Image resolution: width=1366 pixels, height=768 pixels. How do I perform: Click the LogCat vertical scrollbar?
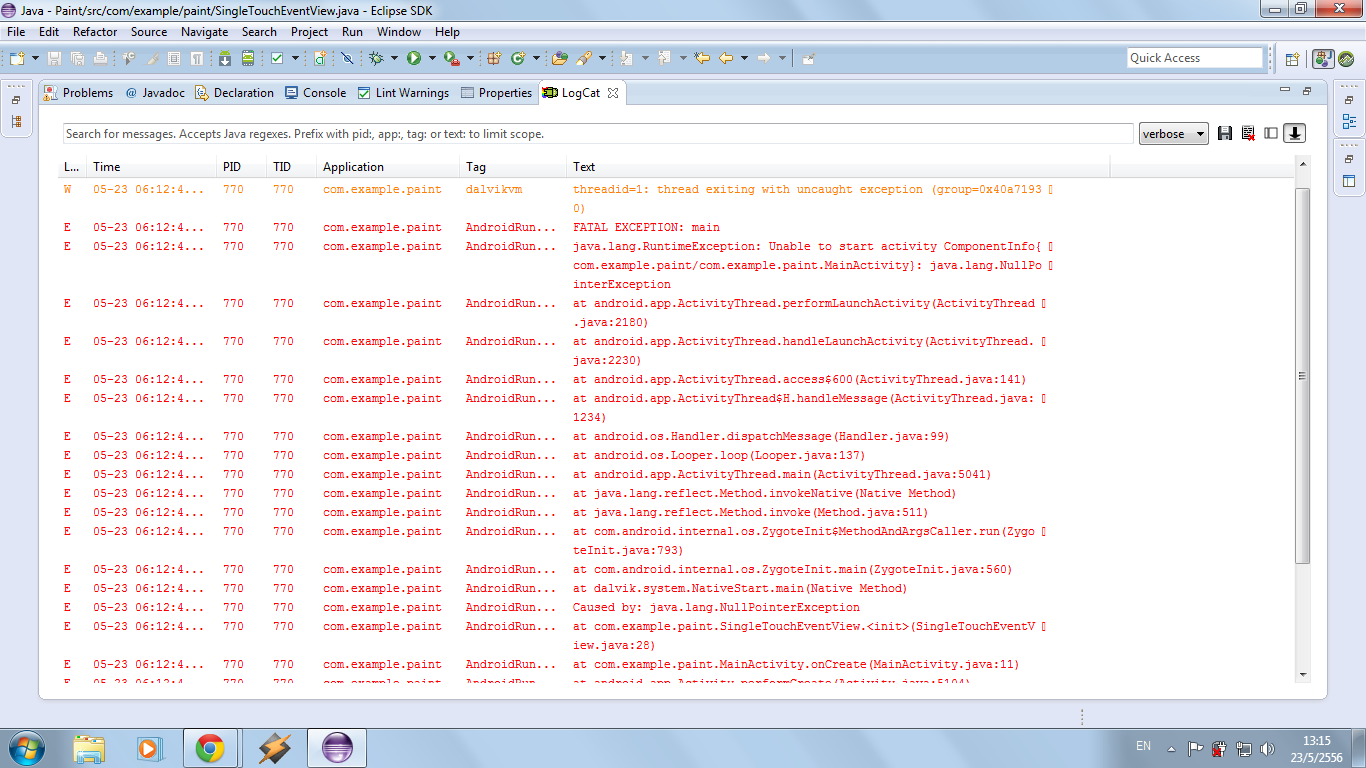coord(1302,375)
